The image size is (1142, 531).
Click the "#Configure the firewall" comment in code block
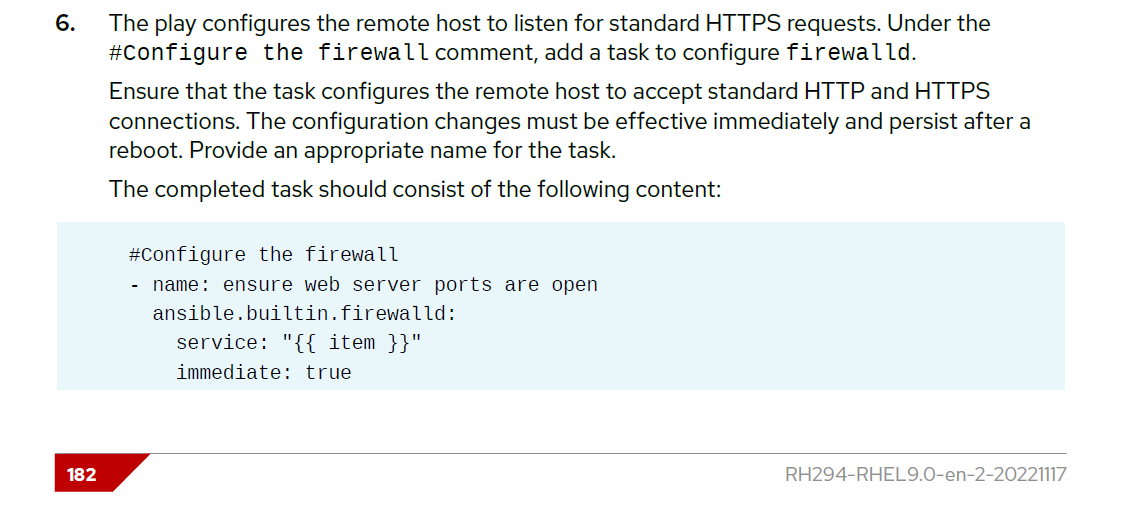[x=263, y=255]
